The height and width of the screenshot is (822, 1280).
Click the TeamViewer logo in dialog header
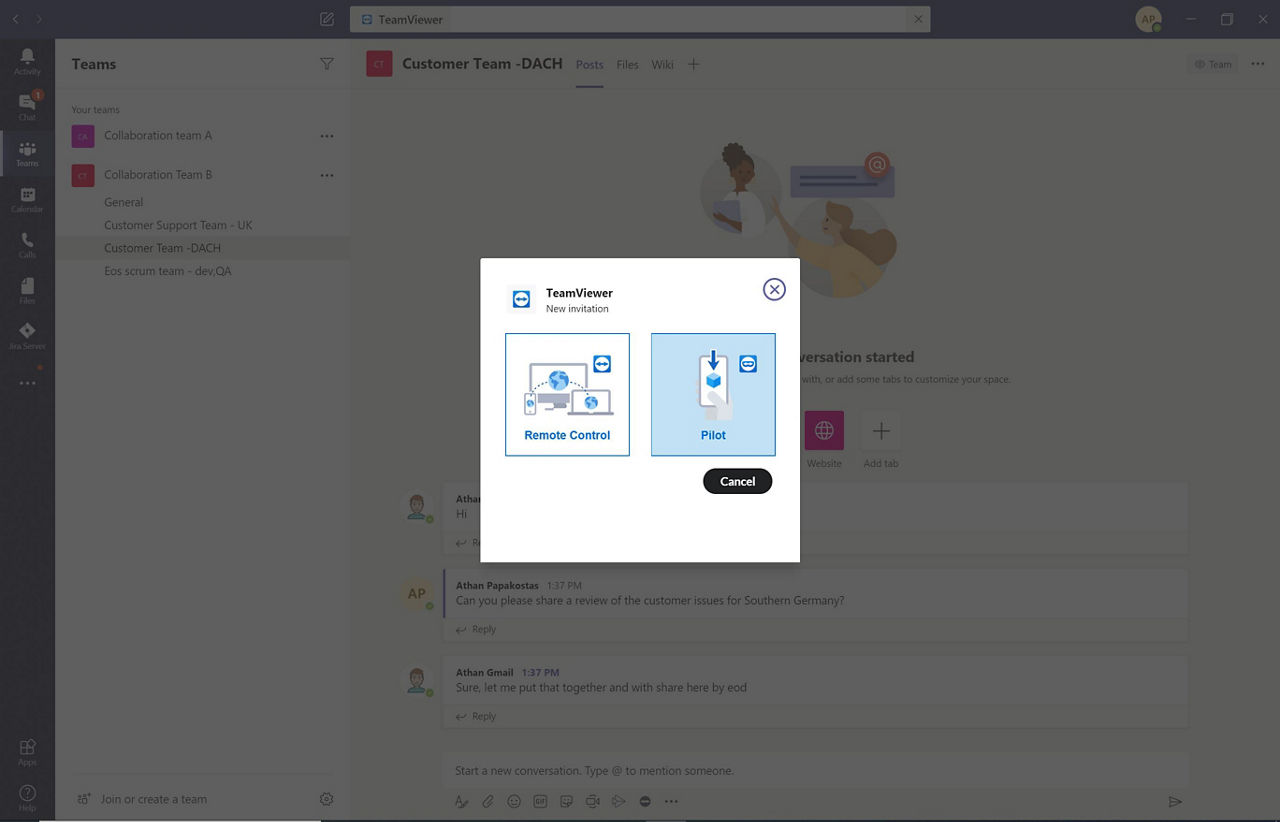coord(521,299)
